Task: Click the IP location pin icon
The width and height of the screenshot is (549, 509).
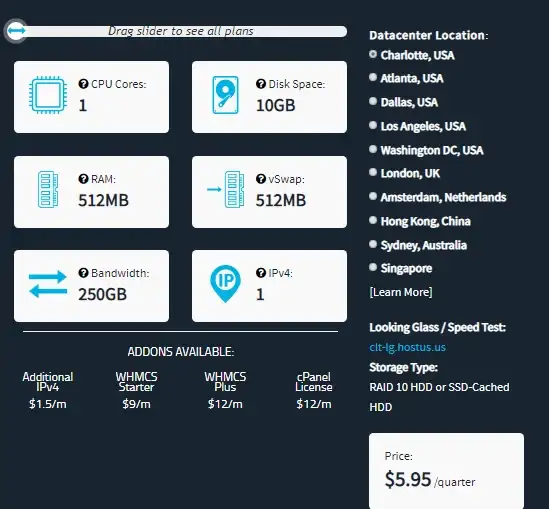Action: 225,284
